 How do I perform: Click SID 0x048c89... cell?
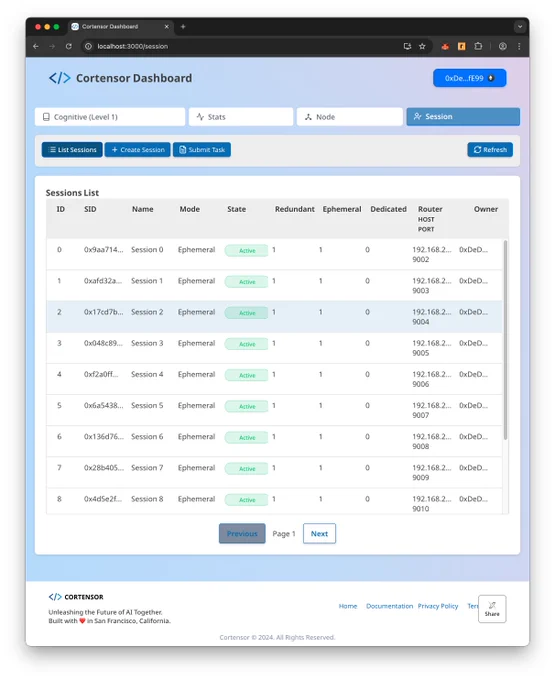(x=103, y=343)
